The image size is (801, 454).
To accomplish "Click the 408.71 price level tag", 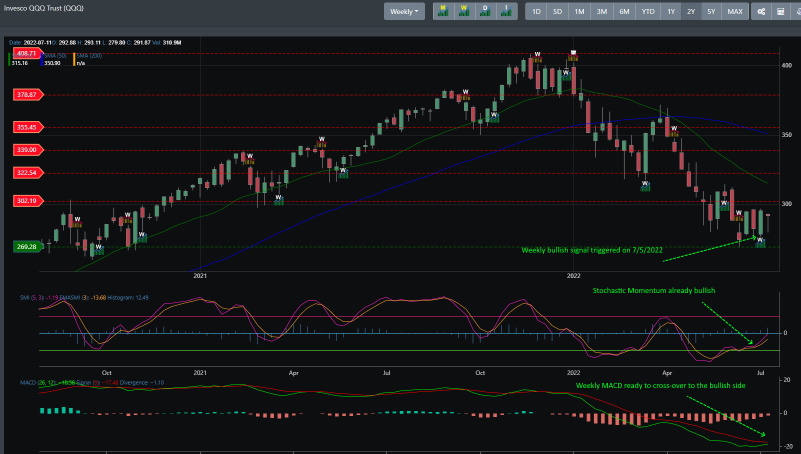I will [27, 53].
